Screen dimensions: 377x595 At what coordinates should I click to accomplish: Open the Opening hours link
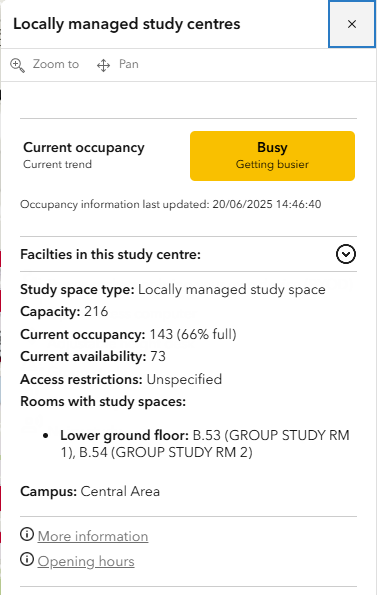[x=86, y=561]
